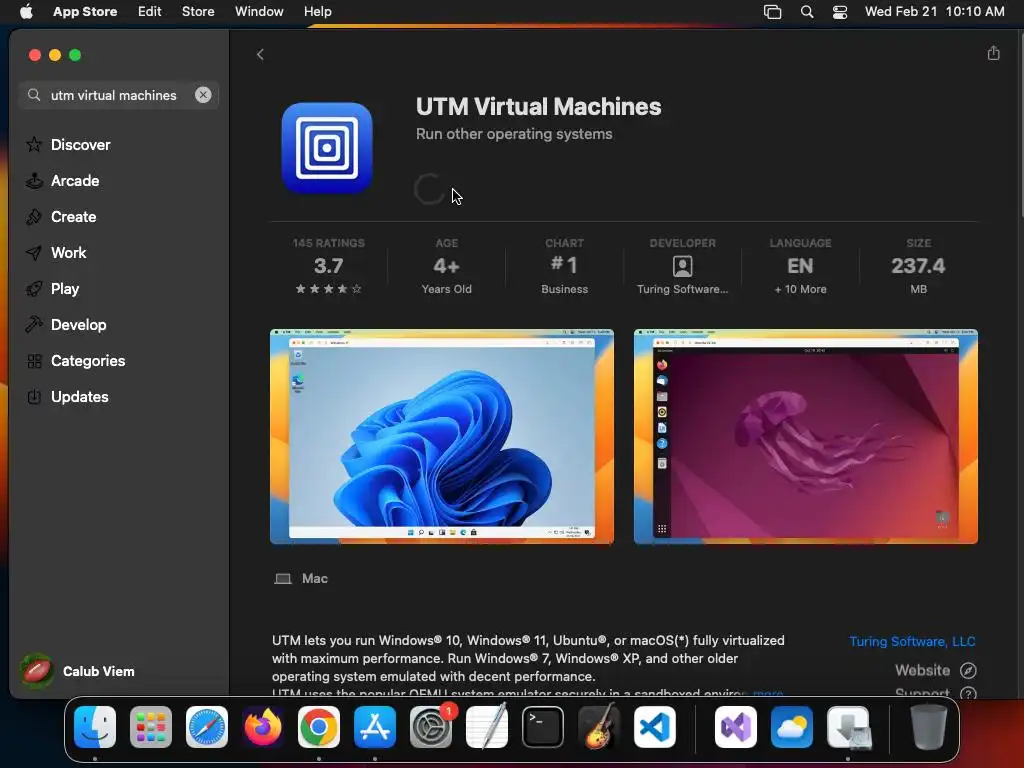Click the date and time in menu bar

934,11
